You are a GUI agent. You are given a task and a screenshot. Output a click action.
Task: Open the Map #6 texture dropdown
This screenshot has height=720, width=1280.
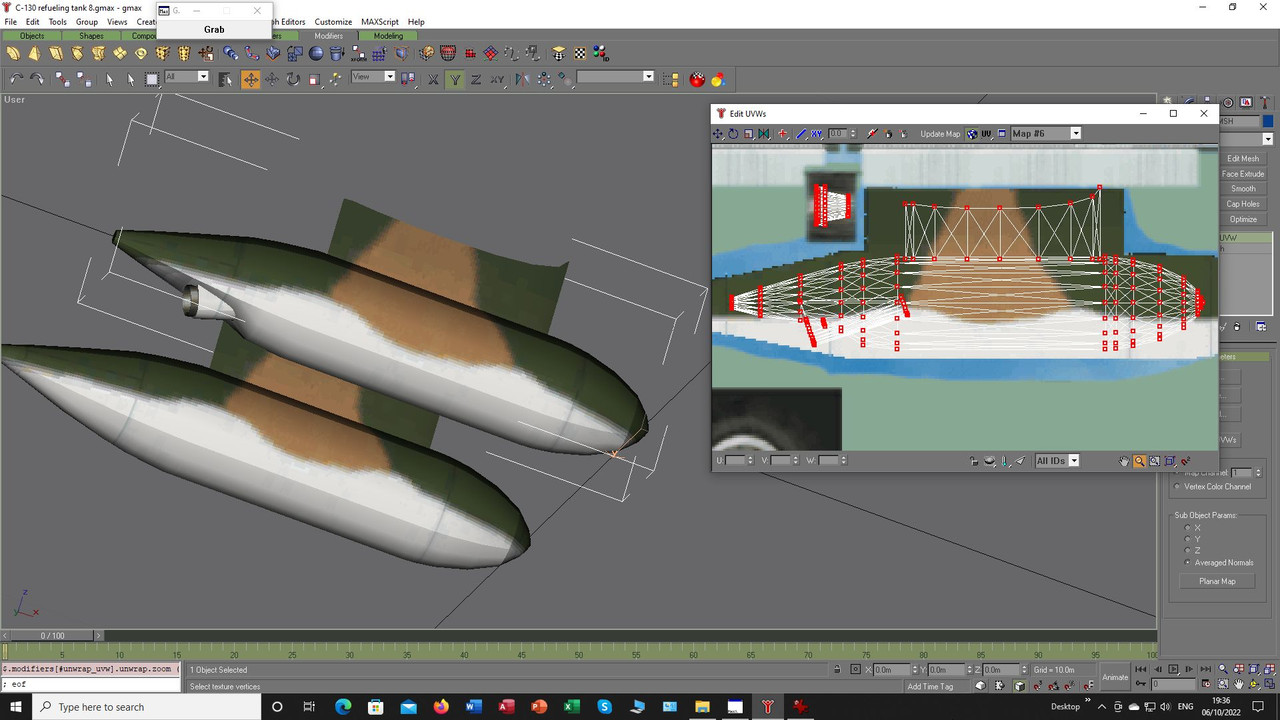pyautogui.click(x=1076, y=134)
